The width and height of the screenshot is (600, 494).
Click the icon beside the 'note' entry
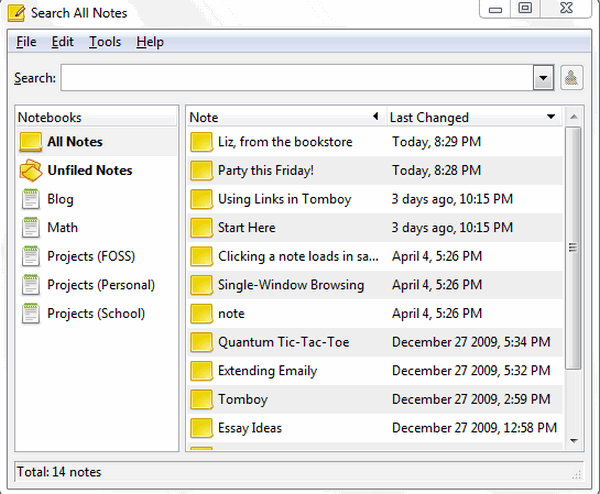(201, 313)
